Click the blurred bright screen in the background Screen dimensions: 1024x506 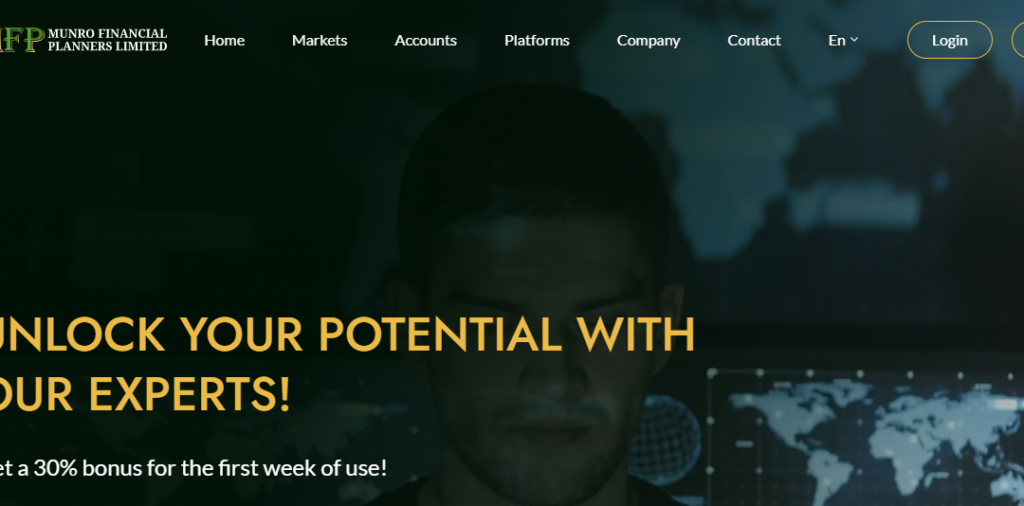pos(854,204)
